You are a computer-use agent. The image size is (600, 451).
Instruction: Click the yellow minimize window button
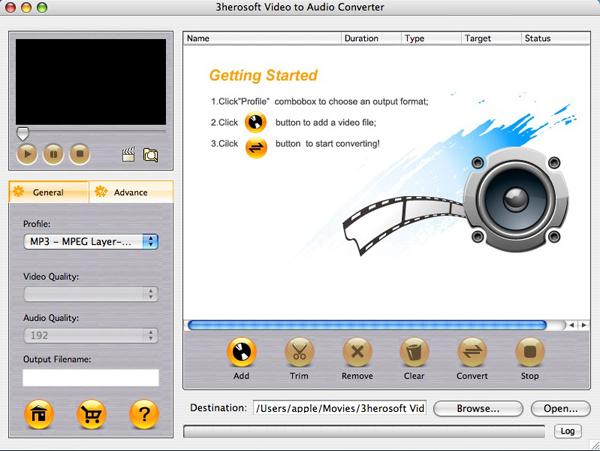point(26,7)
